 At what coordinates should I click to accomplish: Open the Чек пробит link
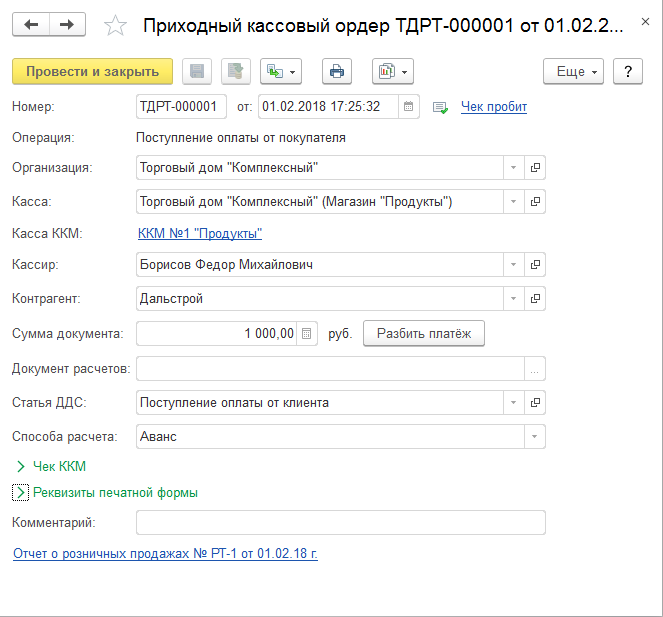pos(493,107)
